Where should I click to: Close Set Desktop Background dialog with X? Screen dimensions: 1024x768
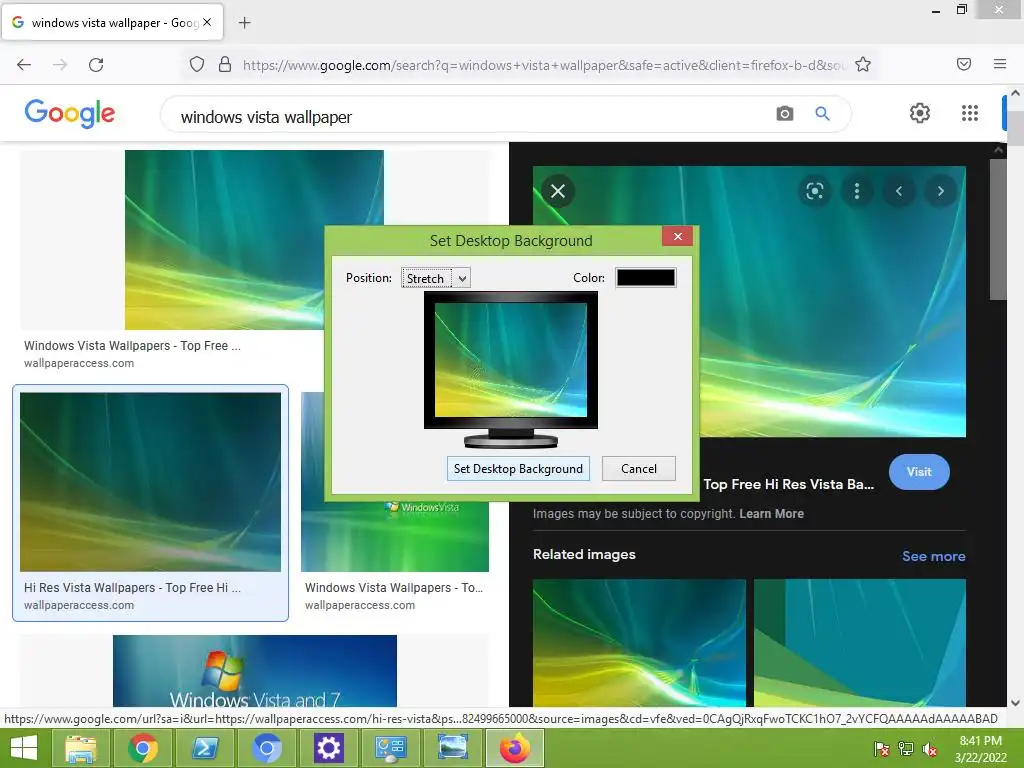(x=677, y=236)
